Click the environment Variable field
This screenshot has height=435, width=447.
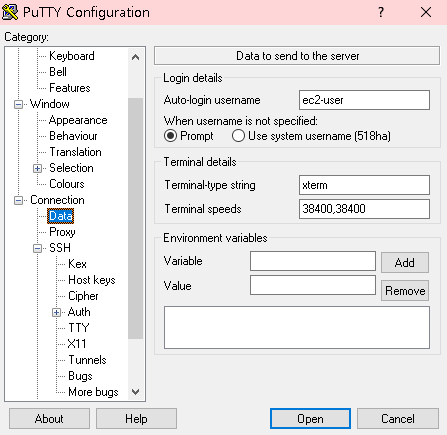313,261
